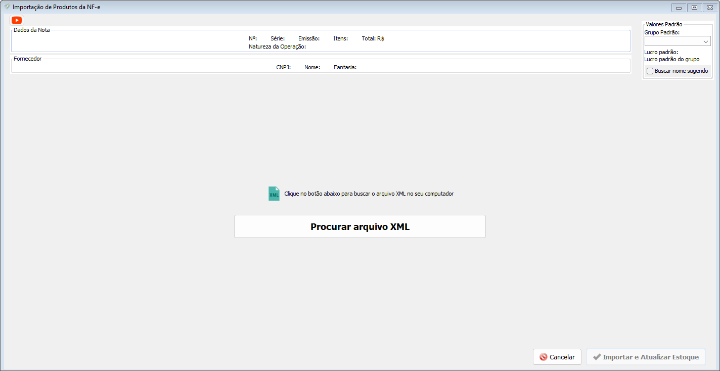
Task: Click the Lucro padrão do grupo text
Action: point(672,59)
